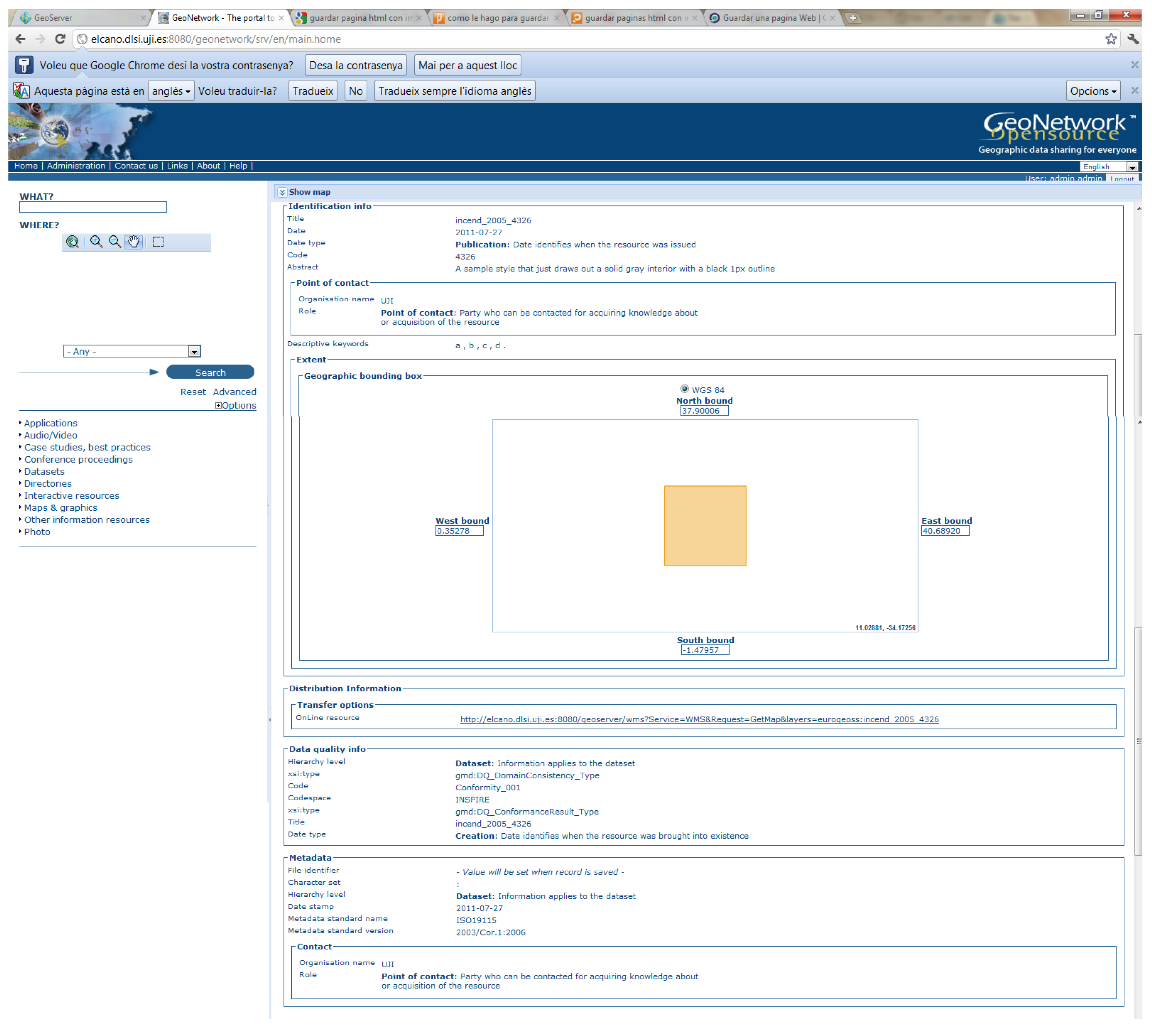Select the zoom in magnifier tool

[96, 242]
